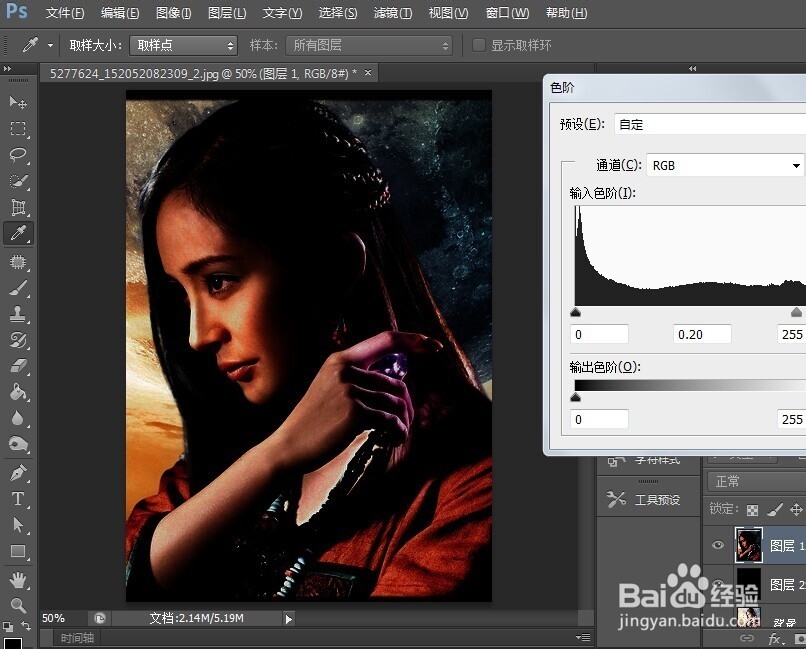Open the 视图(V) menu
This screenshot has width=806, height=649.
(448, 13)
